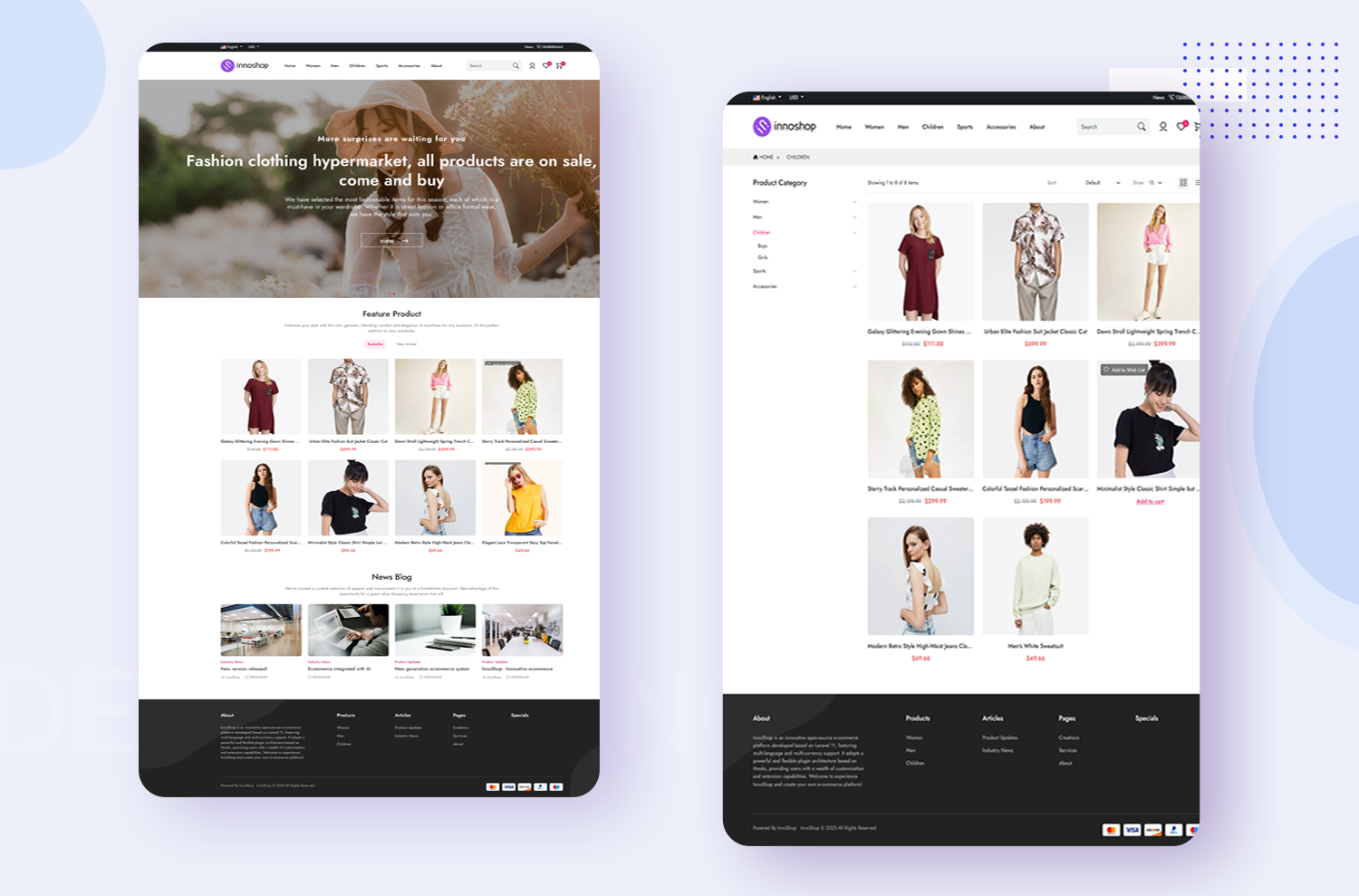Select the Sports menu item in the homepage navbar
The width and height of the screenshot is (1359, 896).
381,66
